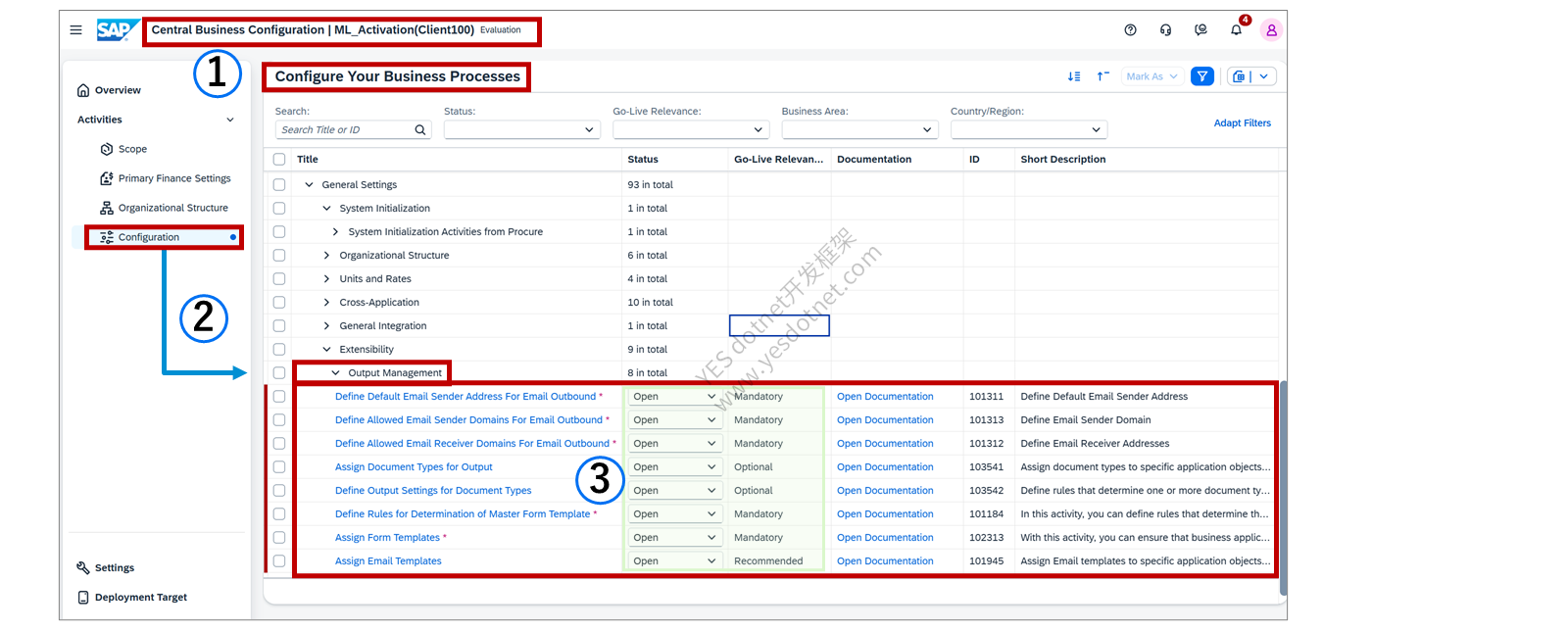This screenshot has height=631, width=1568.
Task: Open Assign Form Templates activity
Action: pyautogui.click(x=387, y=538)
